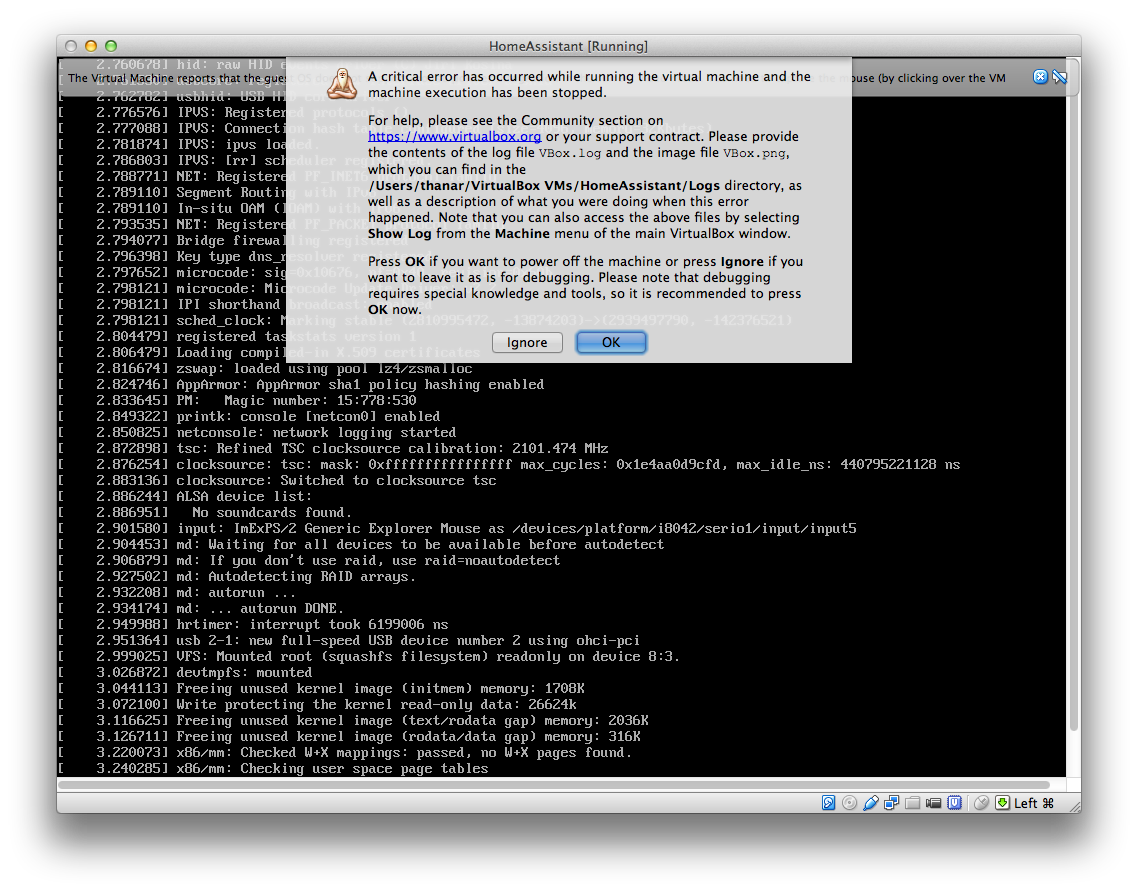Open the shared folders indicator
This screenshot has width=1138, height=892.
click(x=913, y=803)
